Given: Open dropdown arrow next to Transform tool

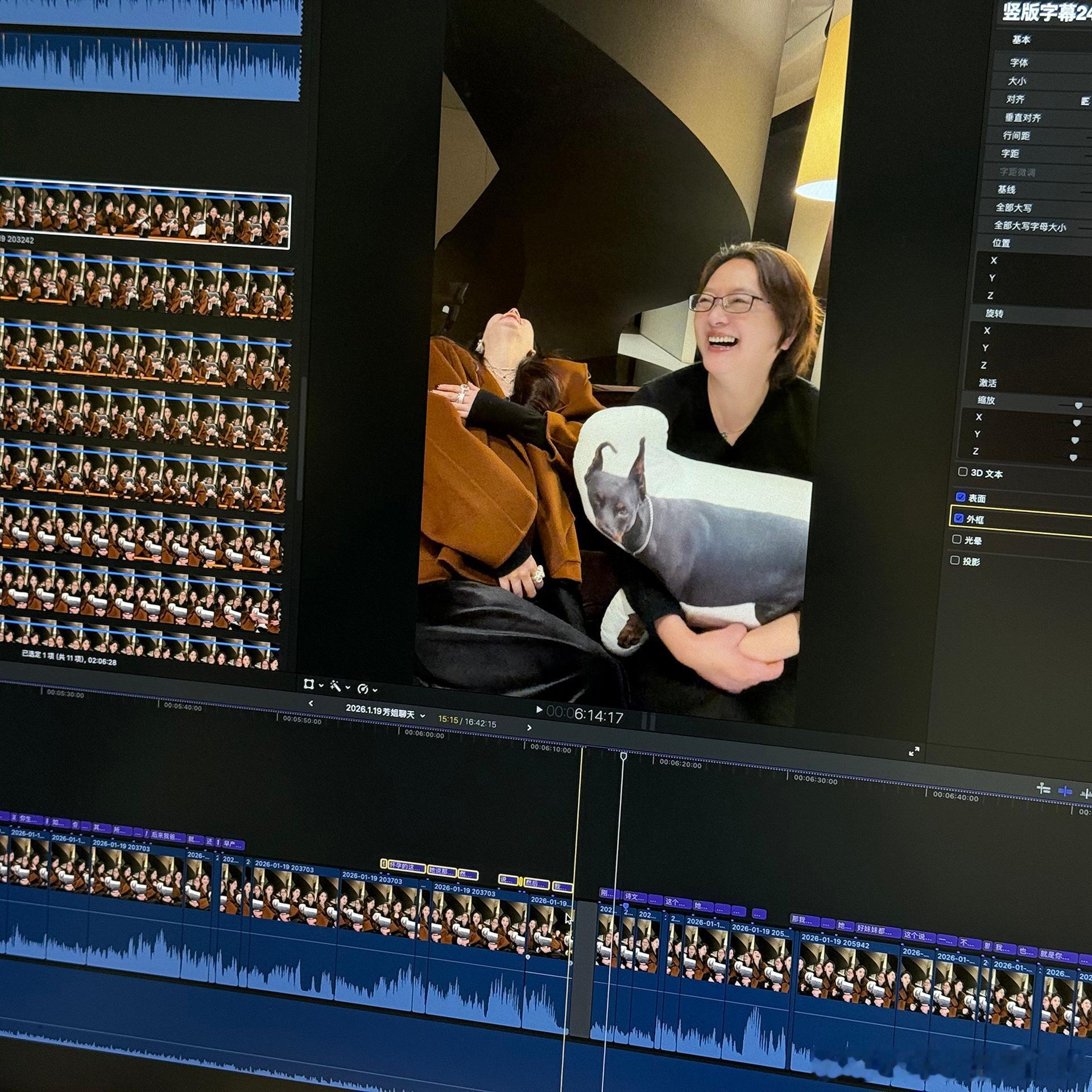Looking at the screenshot, I should tap(321, 685).
